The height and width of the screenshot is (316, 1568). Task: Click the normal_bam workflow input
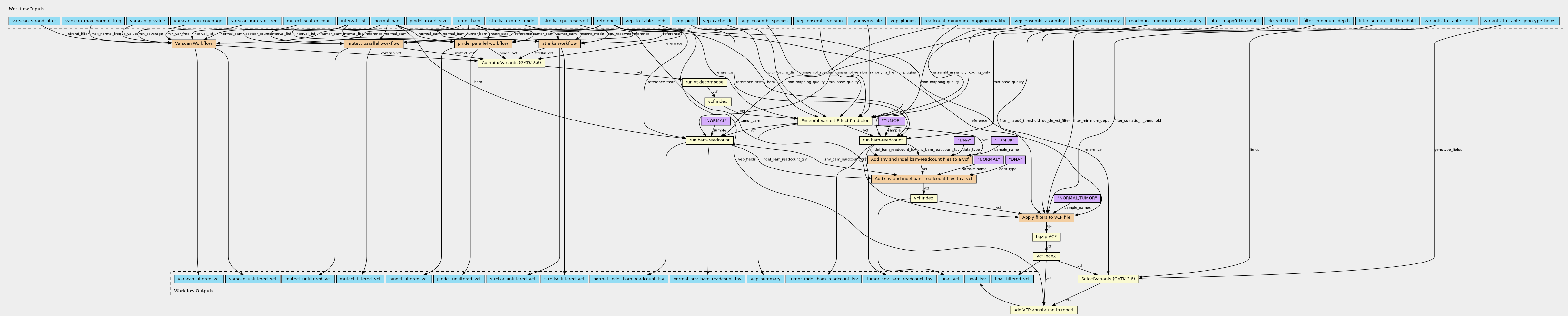387,21
